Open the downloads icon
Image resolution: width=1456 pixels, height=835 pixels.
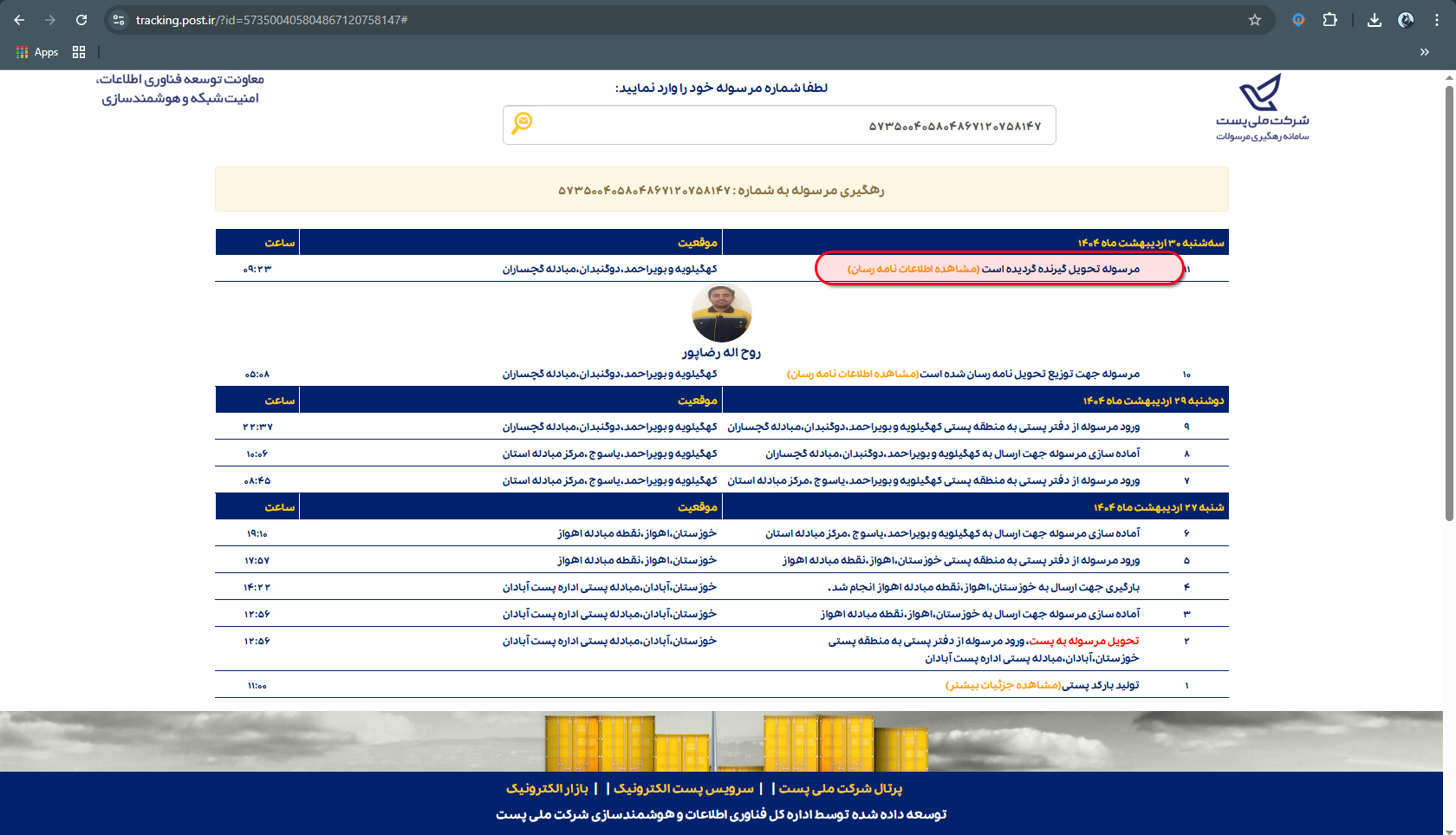(x=1375, y=20)
